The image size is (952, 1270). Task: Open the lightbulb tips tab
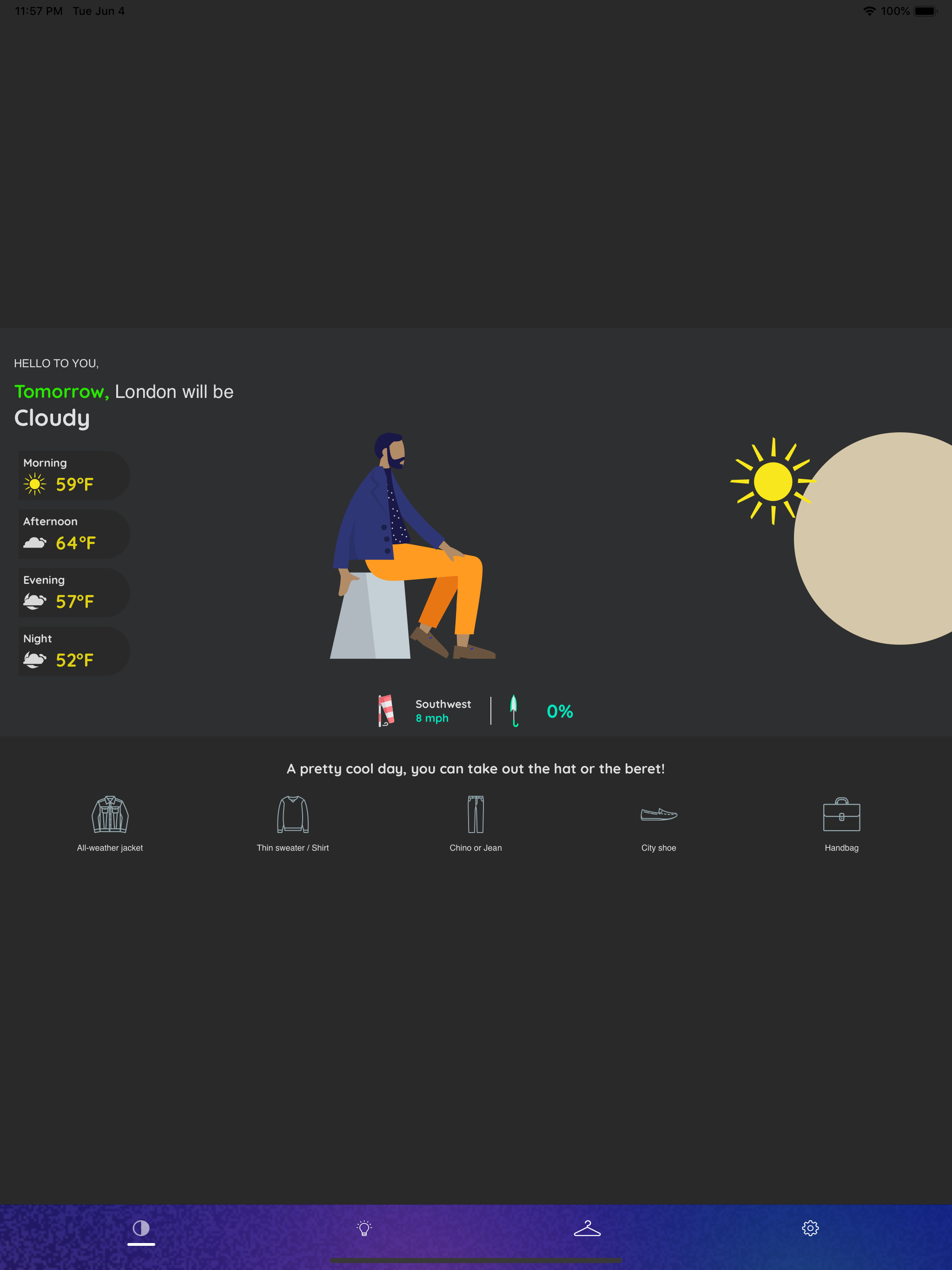pyautogui.click(x=364, y=1228)
